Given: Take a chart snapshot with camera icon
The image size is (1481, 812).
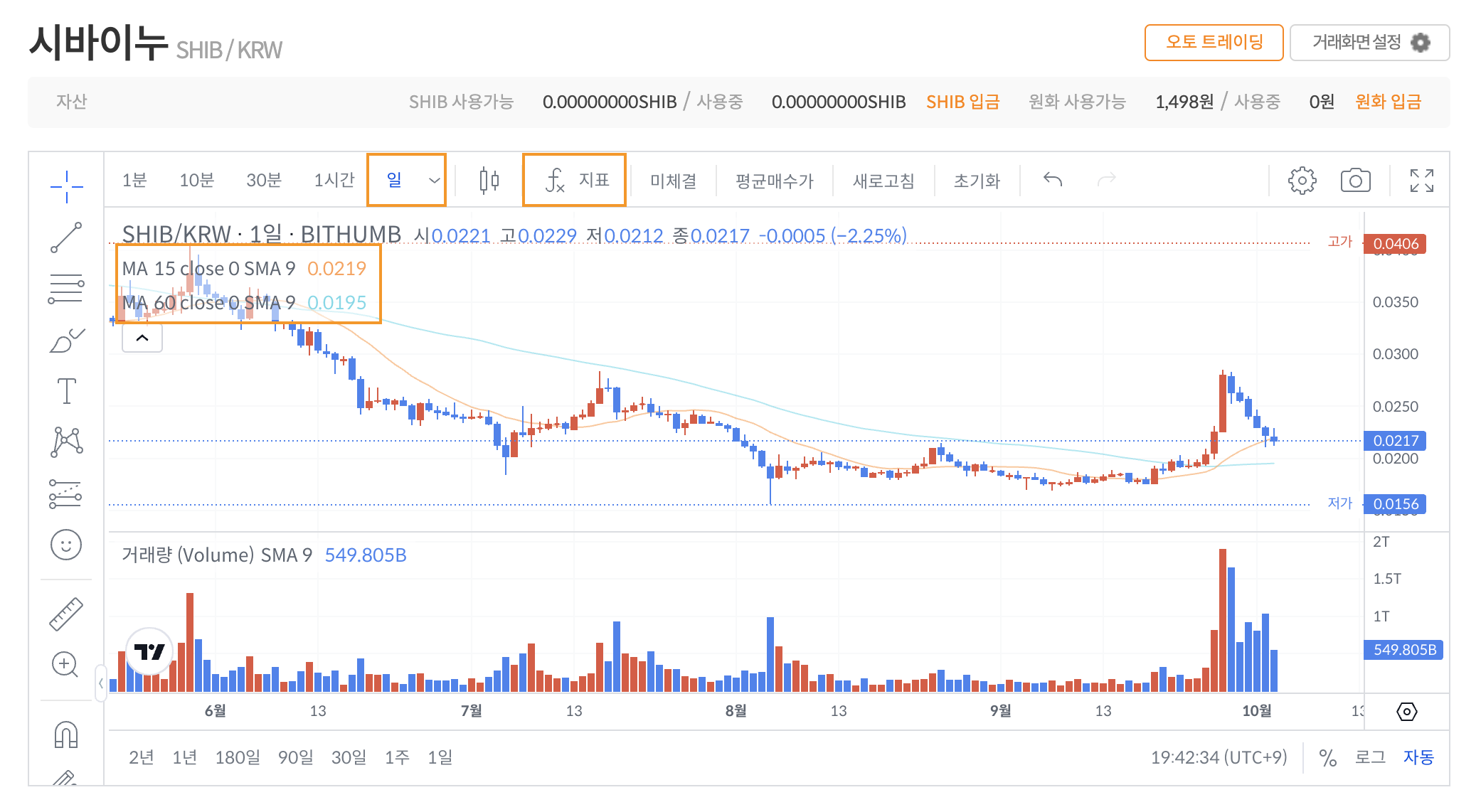Looking at the screenshot, I should (1355, 181).
